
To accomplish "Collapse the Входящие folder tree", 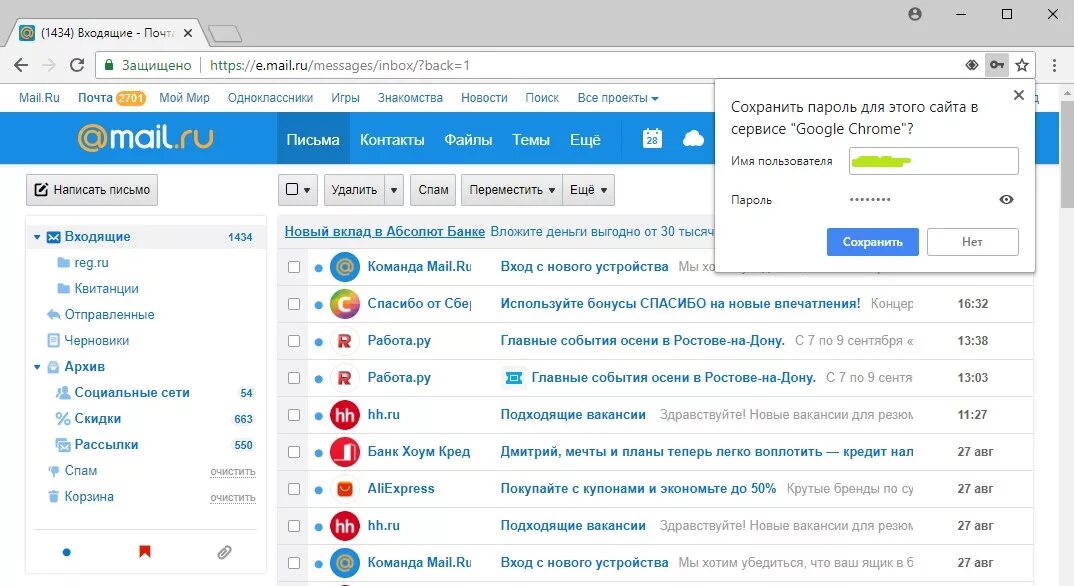I will pyautogui.click(x=37, y=237).
